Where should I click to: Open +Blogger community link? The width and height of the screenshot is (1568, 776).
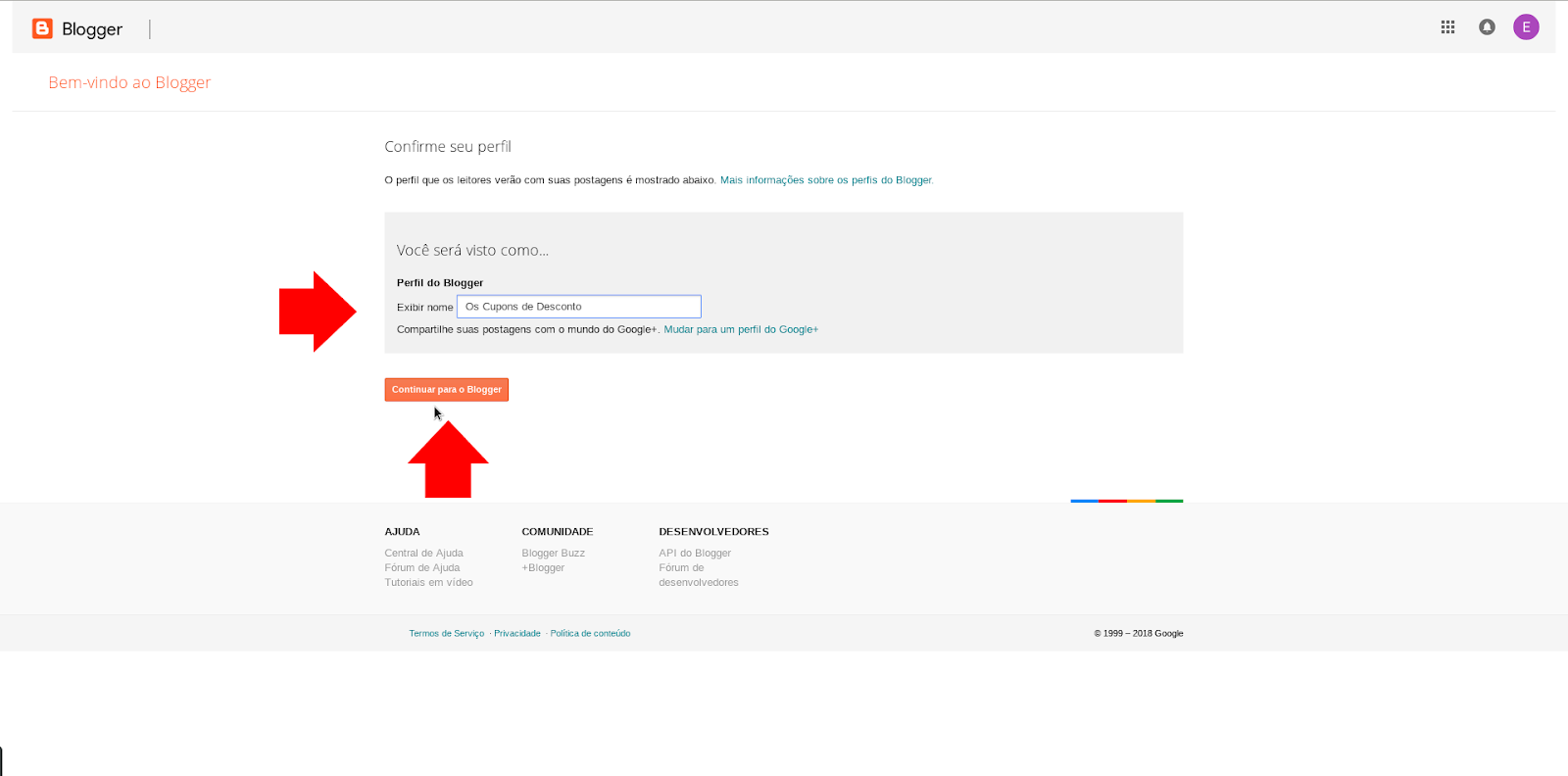(x=543, y=568)
